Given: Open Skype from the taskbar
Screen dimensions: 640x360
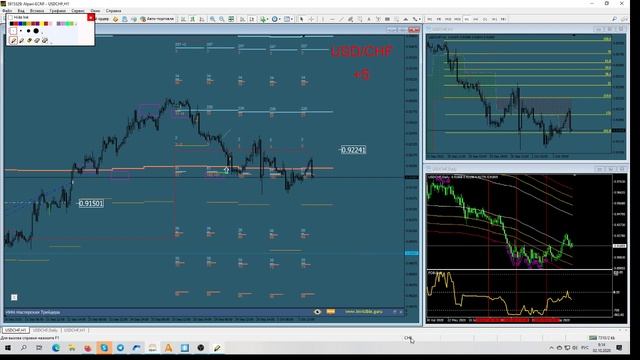Looking at the screenshot, I should click(104, 348).
